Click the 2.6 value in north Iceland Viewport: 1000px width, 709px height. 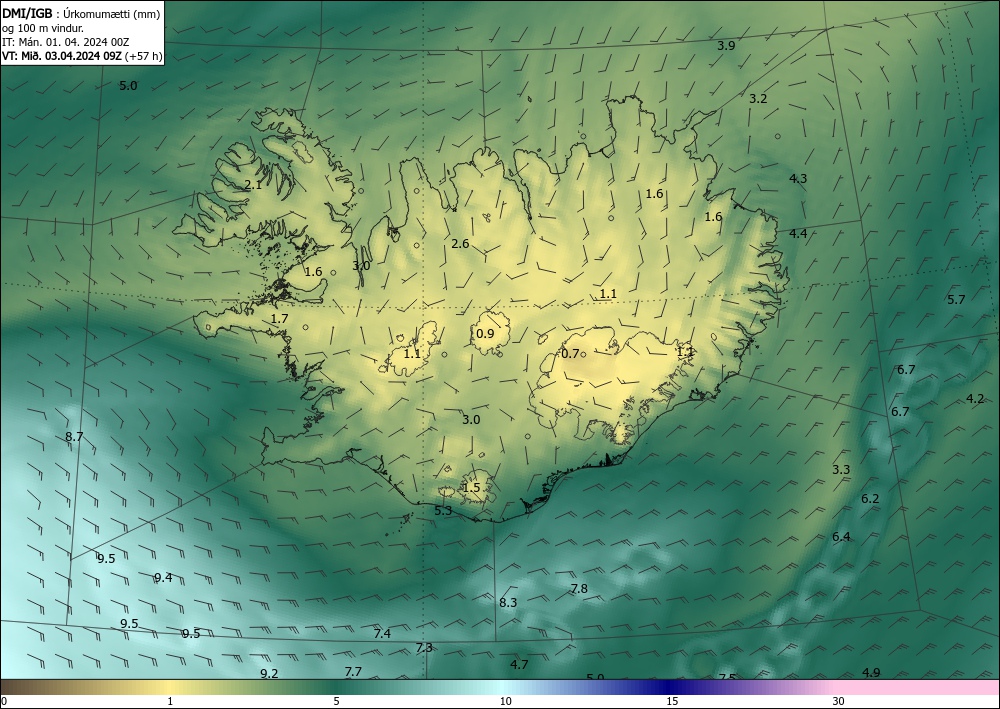460,244
